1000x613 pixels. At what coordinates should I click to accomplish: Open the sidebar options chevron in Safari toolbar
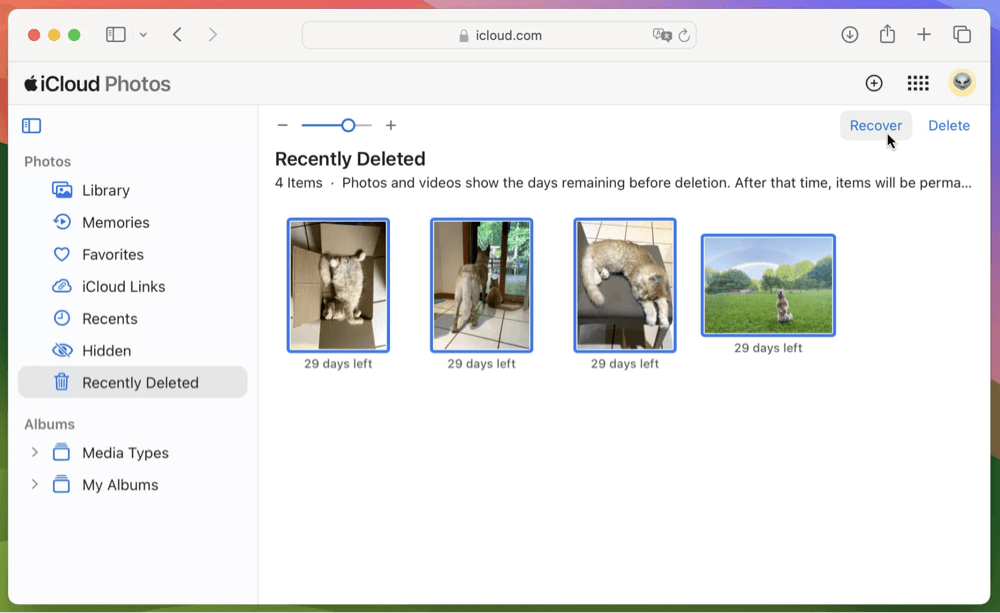pyautogui.click(x=143, y=34)
